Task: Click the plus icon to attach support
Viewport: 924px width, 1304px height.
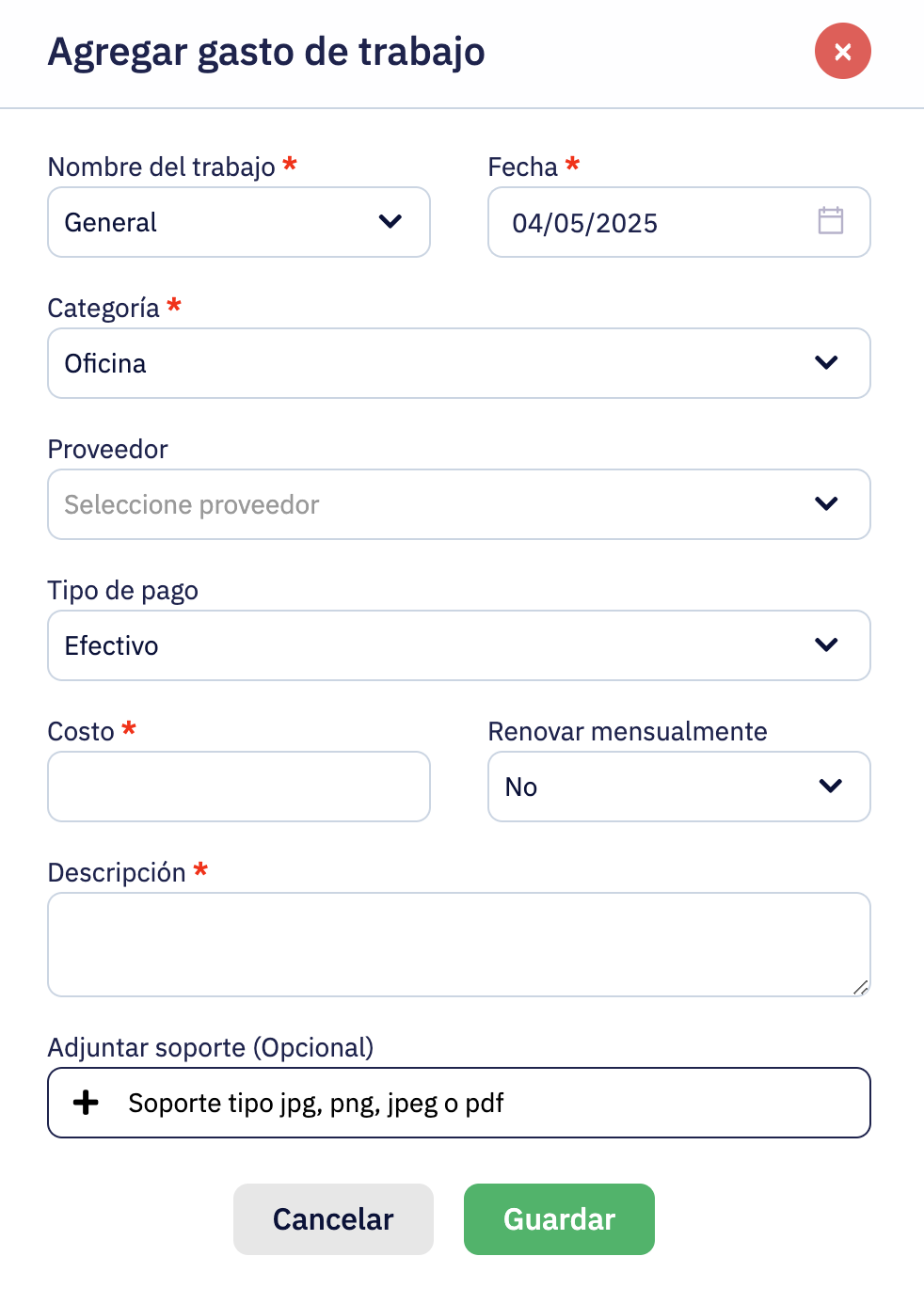Action: click(86, 1103)
